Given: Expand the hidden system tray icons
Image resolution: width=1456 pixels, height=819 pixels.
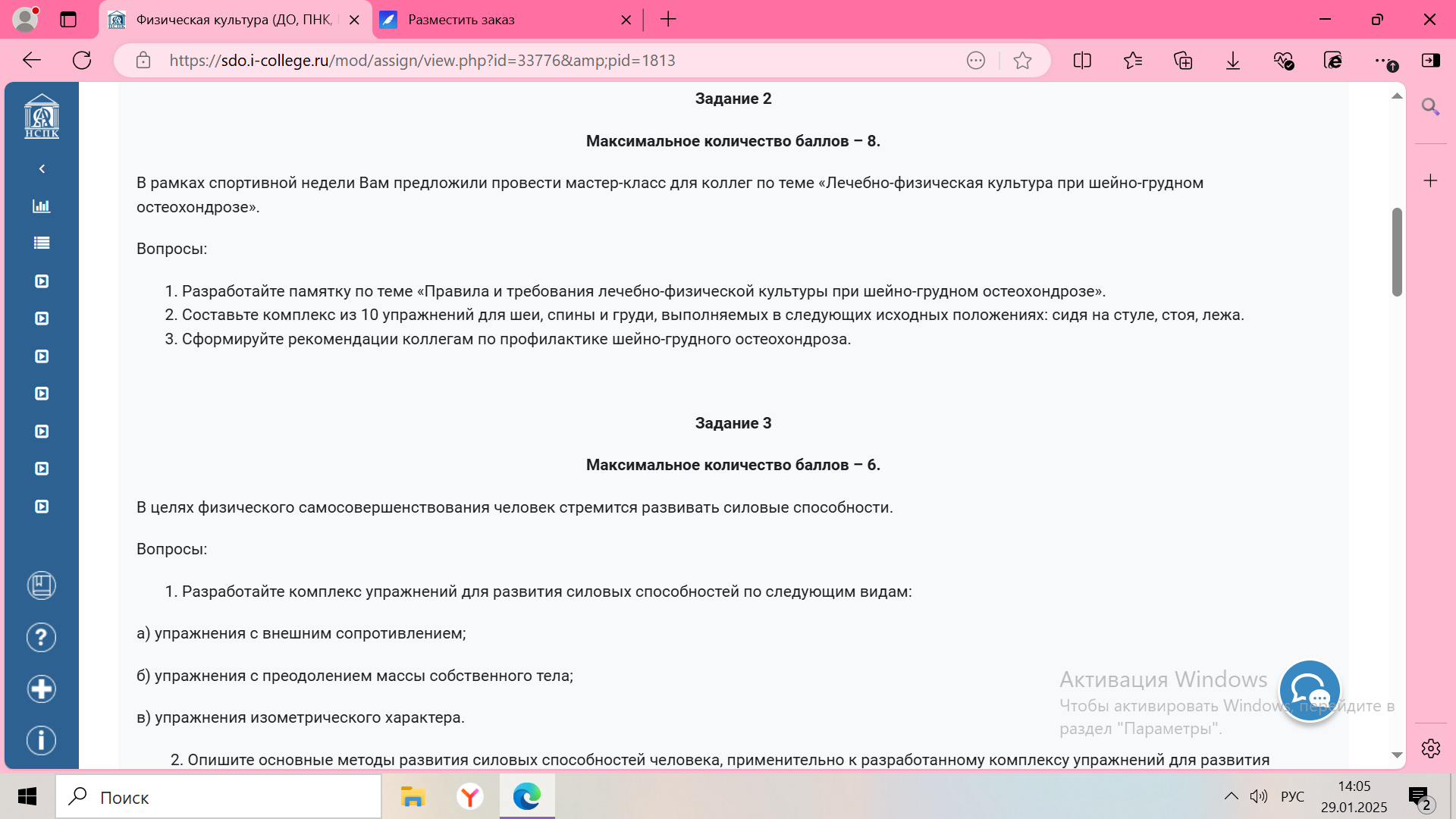Looking at the screenshot, I should pyautogui.click(x=1231, y=796).
